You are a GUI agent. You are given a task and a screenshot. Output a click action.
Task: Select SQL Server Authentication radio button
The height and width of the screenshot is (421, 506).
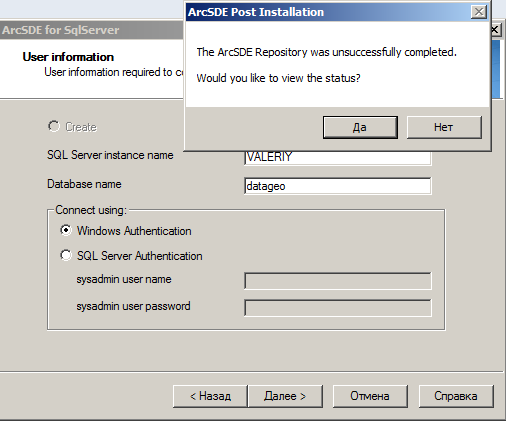coord(66,255)
